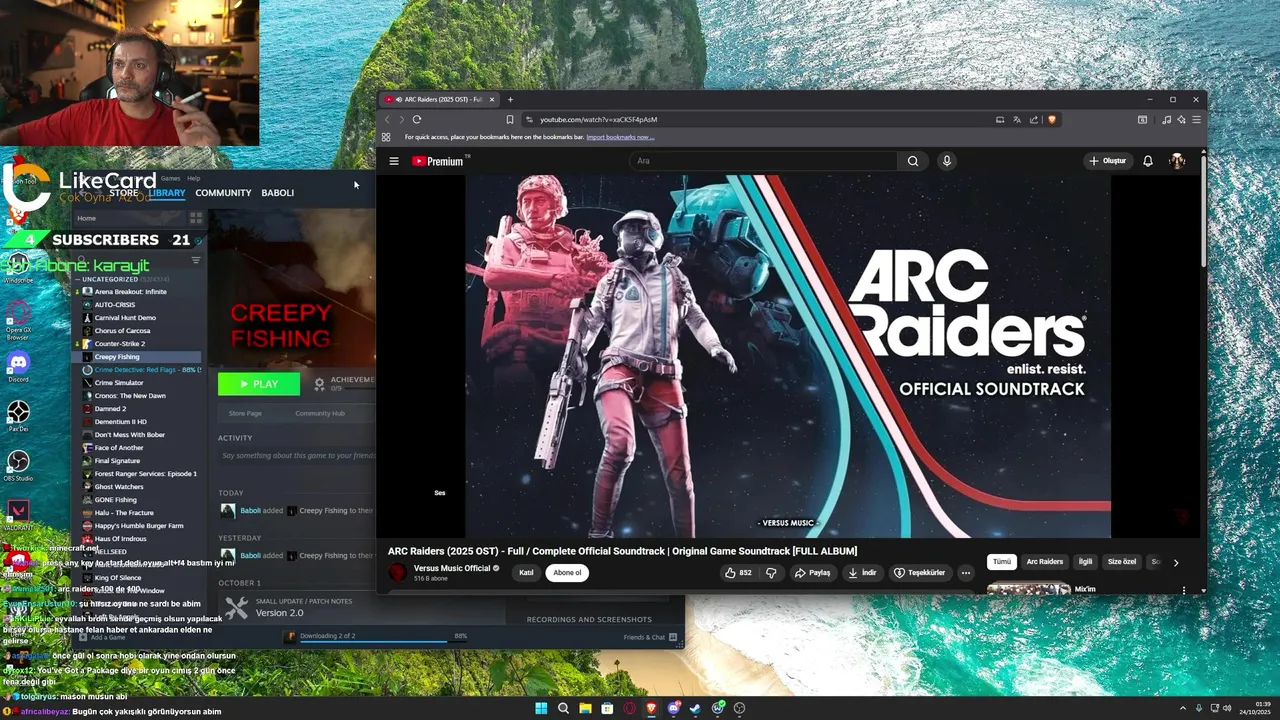Go to the YouTube Premium home logo
This screenshot has height=720, width=1280.
(x=437, y=161)
